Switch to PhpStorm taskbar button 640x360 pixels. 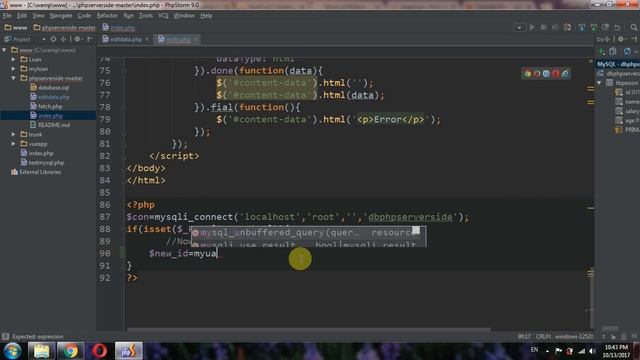pyautogui.click(x=128, y=351)
